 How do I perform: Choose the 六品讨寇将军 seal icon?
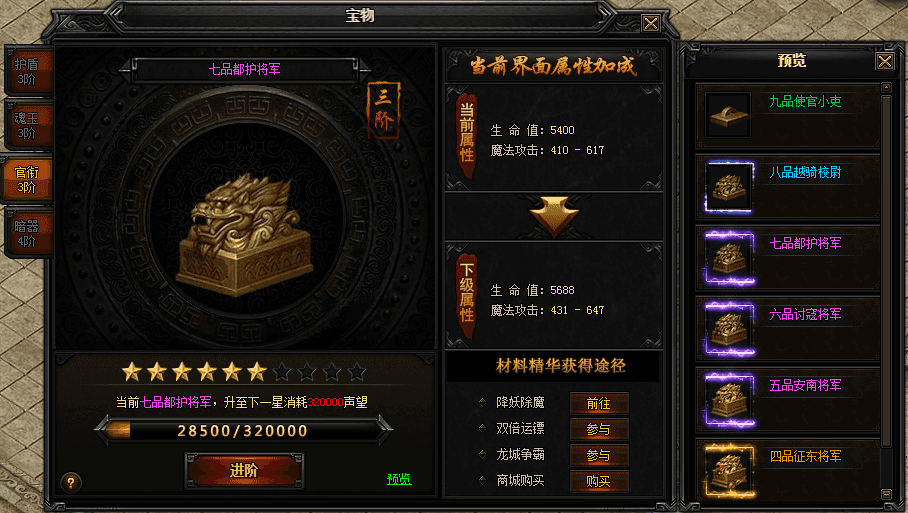point(730,329)
